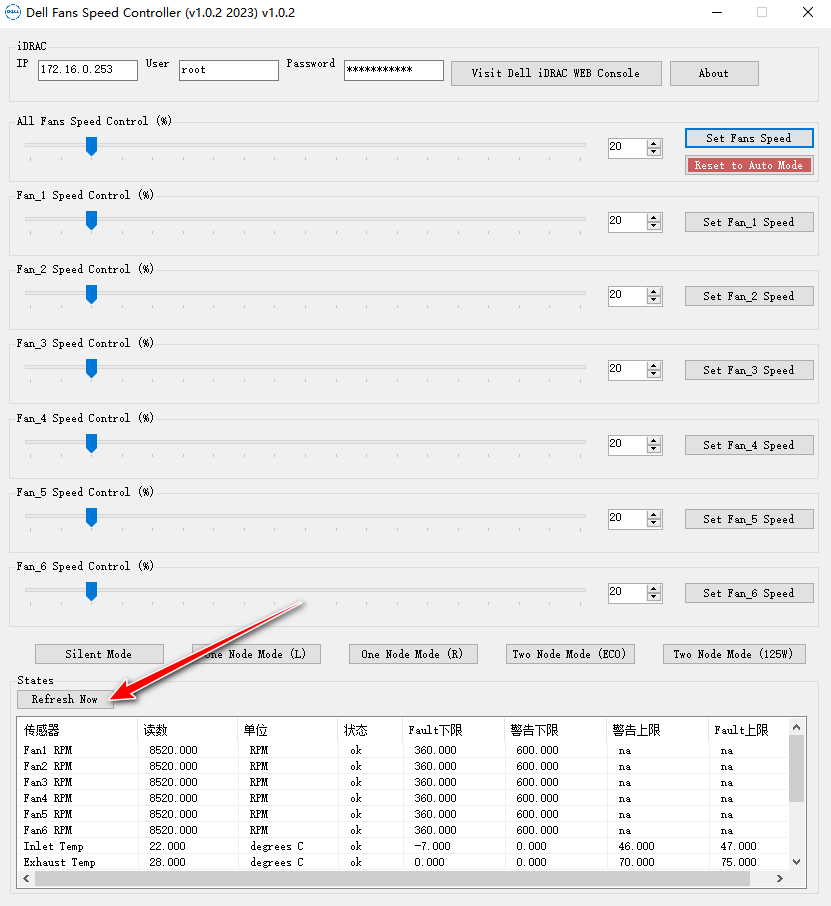Click the Fan_5 speed slider thumb
Viewport: 831px width, 906px height.
click(91, 517)
